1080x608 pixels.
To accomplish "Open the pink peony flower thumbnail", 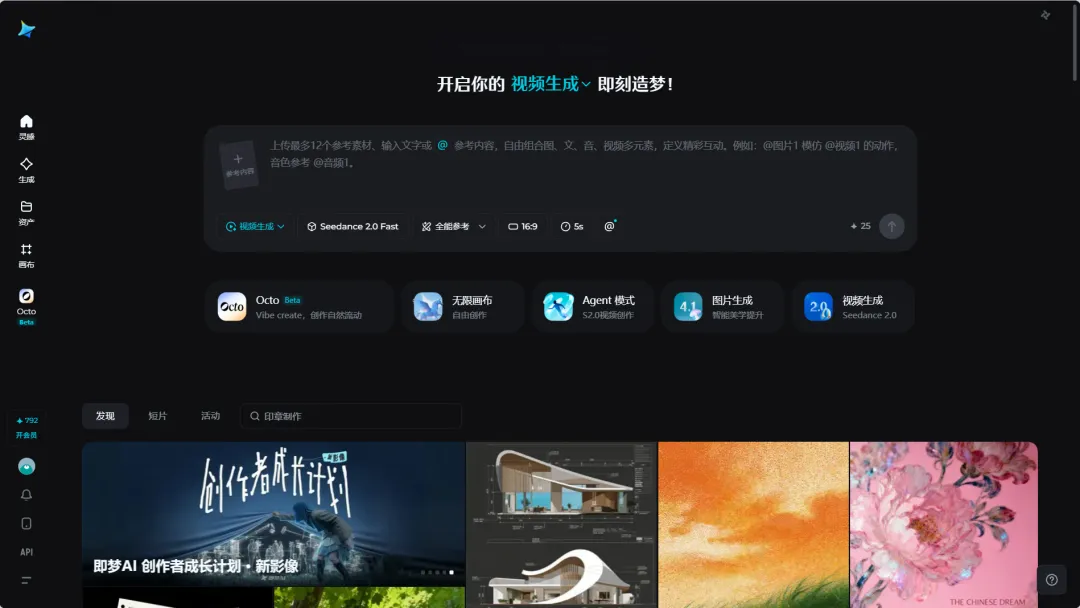I will [944, 525].
